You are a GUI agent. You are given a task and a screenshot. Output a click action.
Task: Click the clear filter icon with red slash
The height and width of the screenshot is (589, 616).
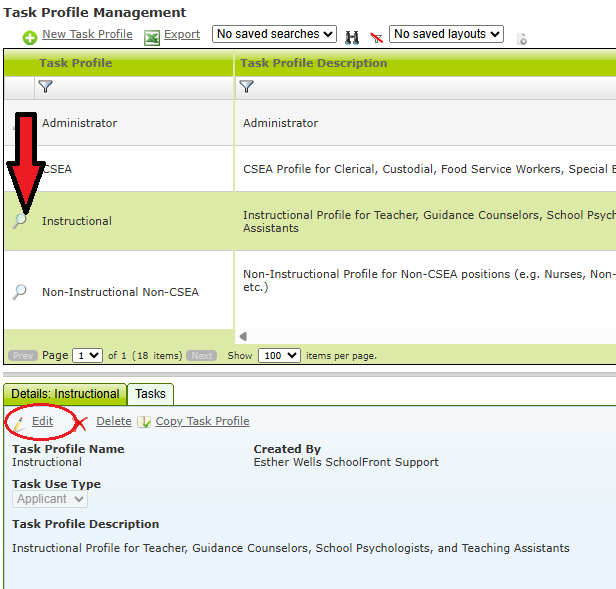pyautogui.click(x=376, y=37)
